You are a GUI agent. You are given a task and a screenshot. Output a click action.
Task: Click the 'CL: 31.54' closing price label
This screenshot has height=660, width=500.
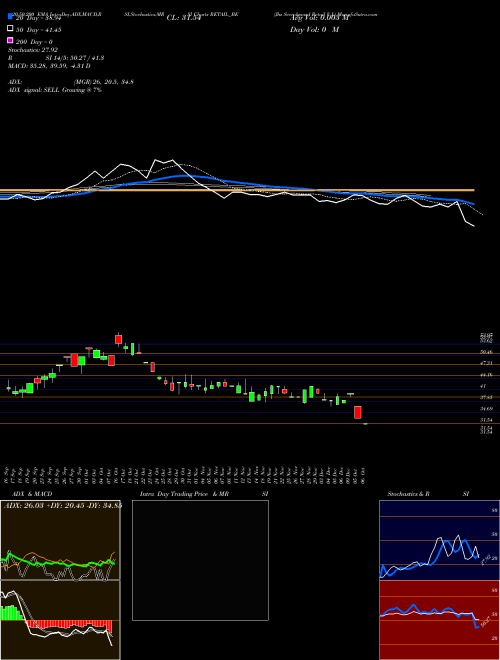(184, 18)
